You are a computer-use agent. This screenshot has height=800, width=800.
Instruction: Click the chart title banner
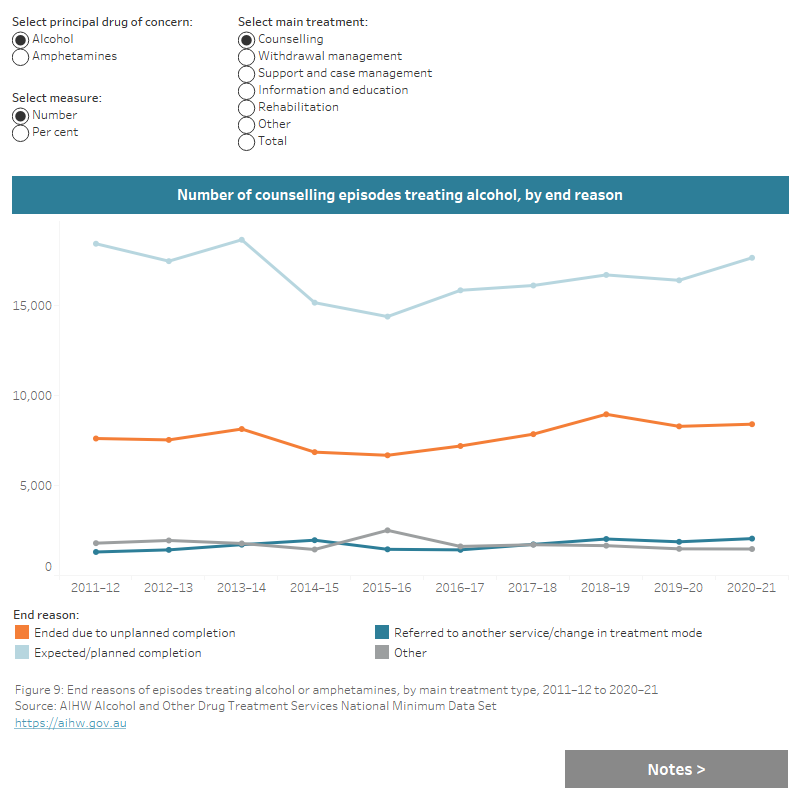click(x=400, y=195)
